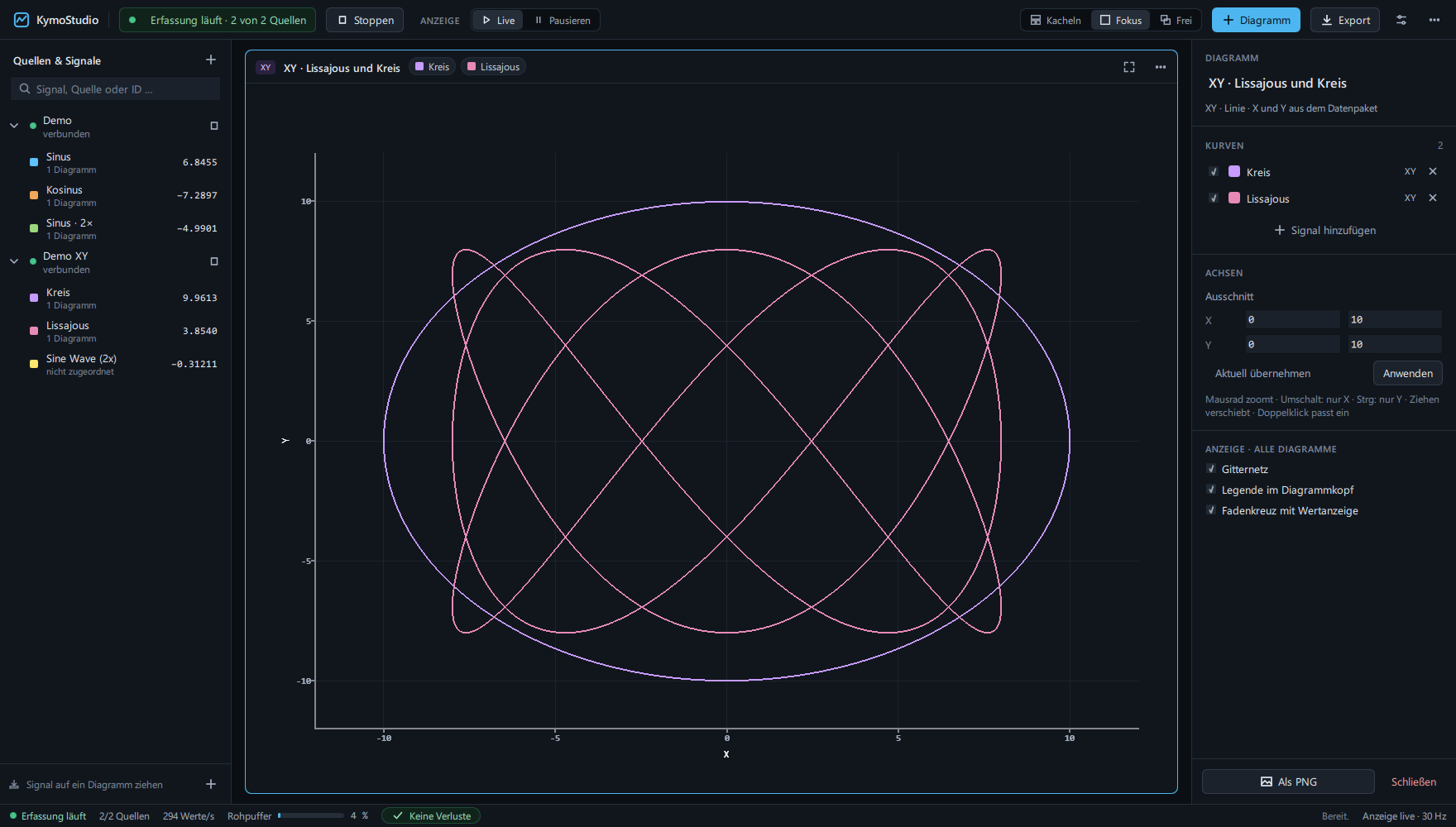
Task: Click the Stoppen button
Action: click(x=365, y=20)
